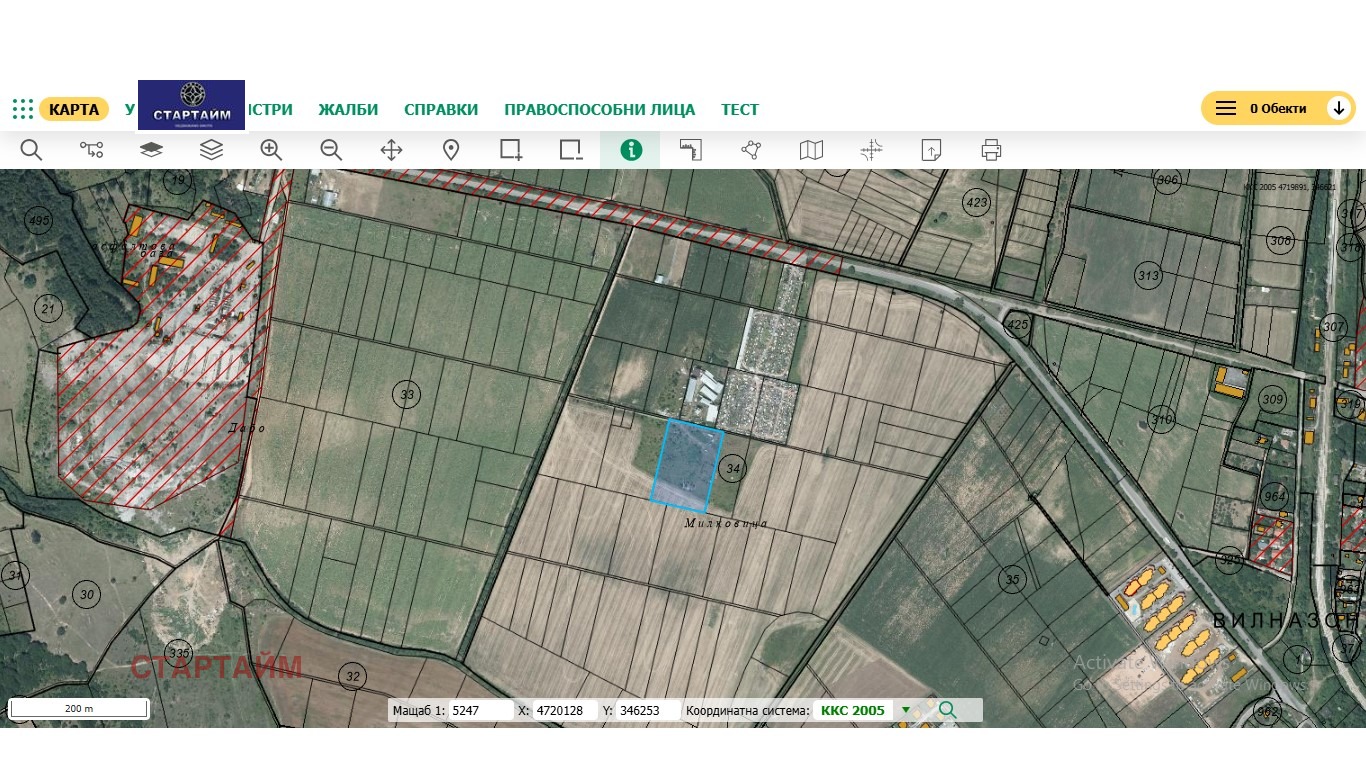Open the ККС 2005 coordinate system dropdown
The image size is (1366, 768).
906,711
